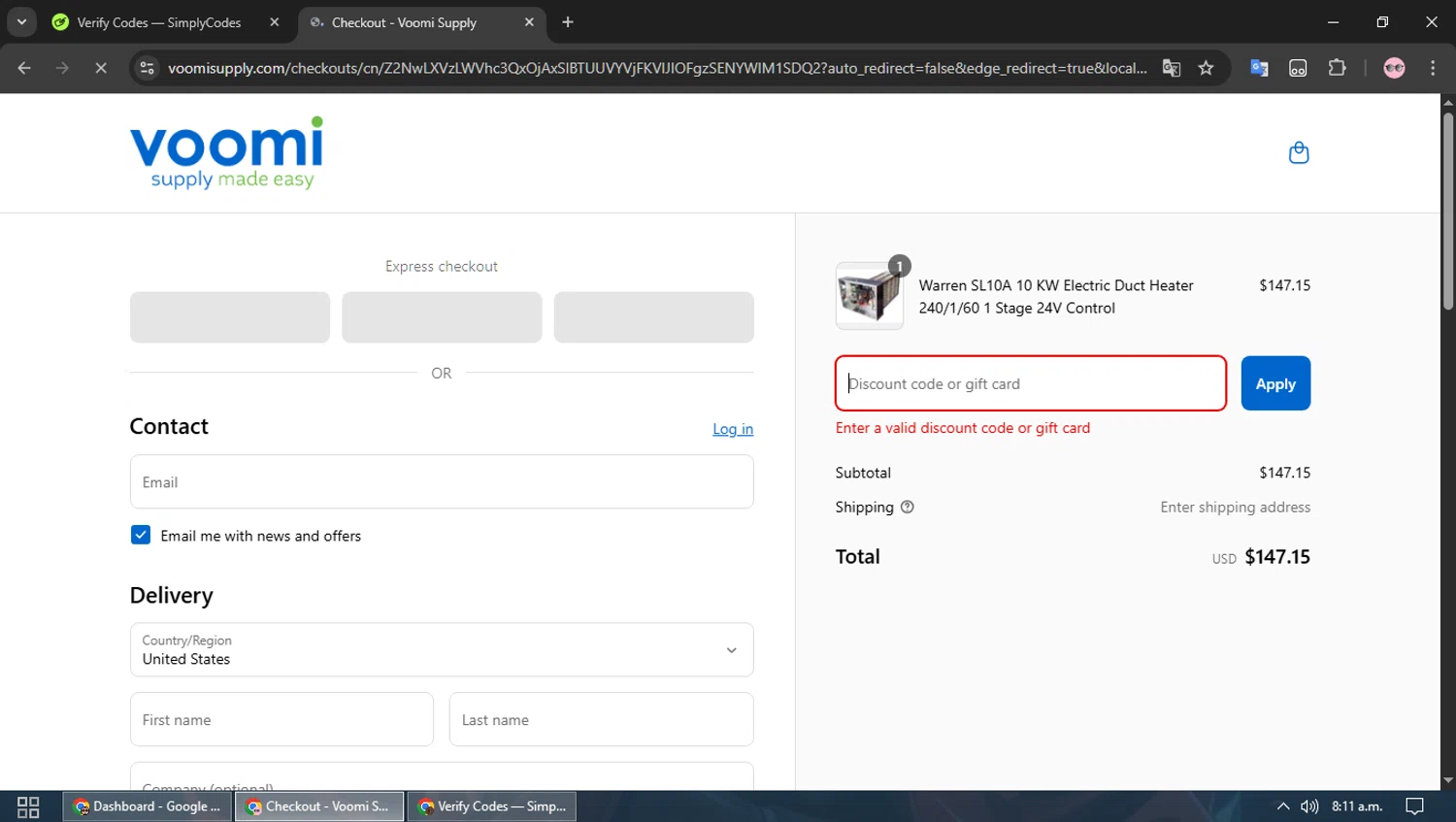Open the volume speaker icon
This screenshot has height=822, width=1456.
pos(1309,806)
